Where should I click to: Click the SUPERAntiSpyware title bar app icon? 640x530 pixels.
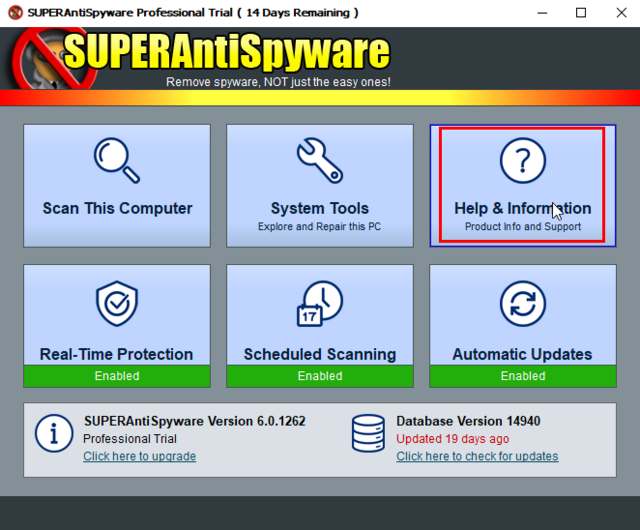click(16, 13)
